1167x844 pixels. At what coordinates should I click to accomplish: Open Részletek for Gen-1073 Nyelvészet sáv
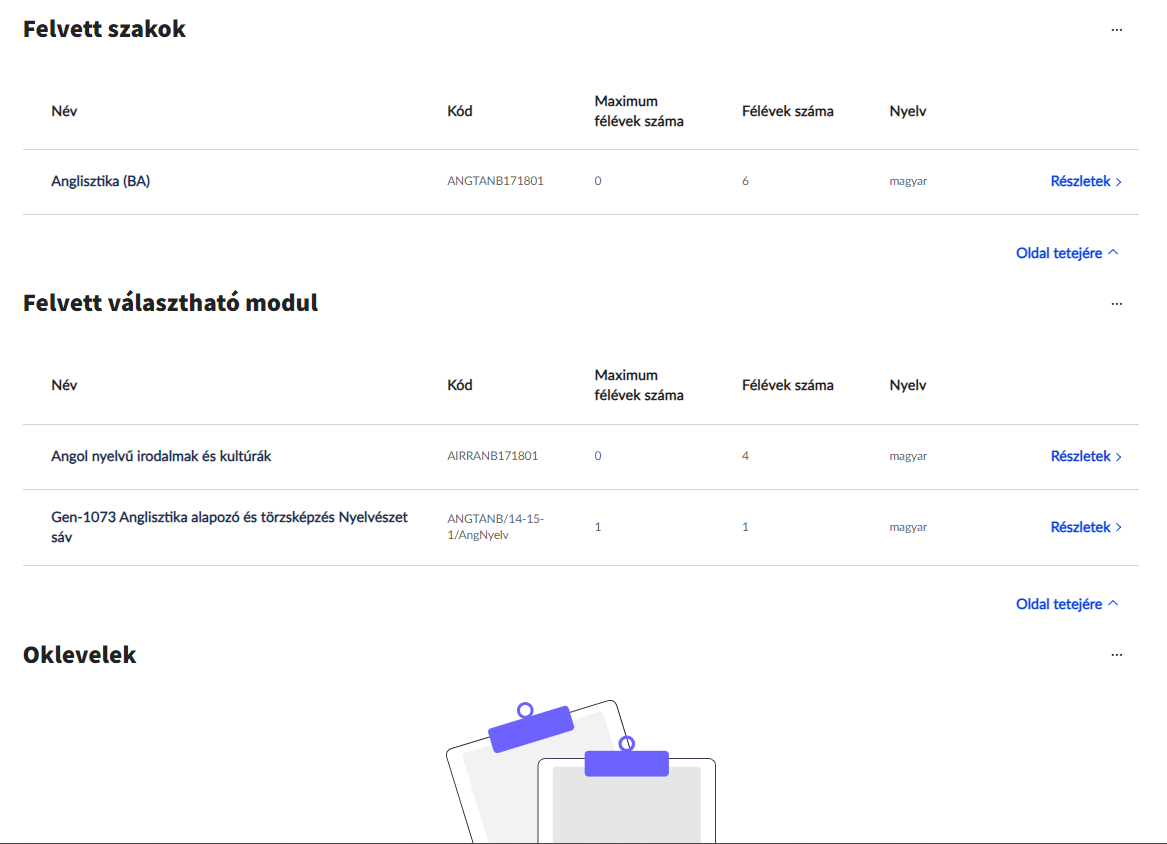click(1086, 527)
